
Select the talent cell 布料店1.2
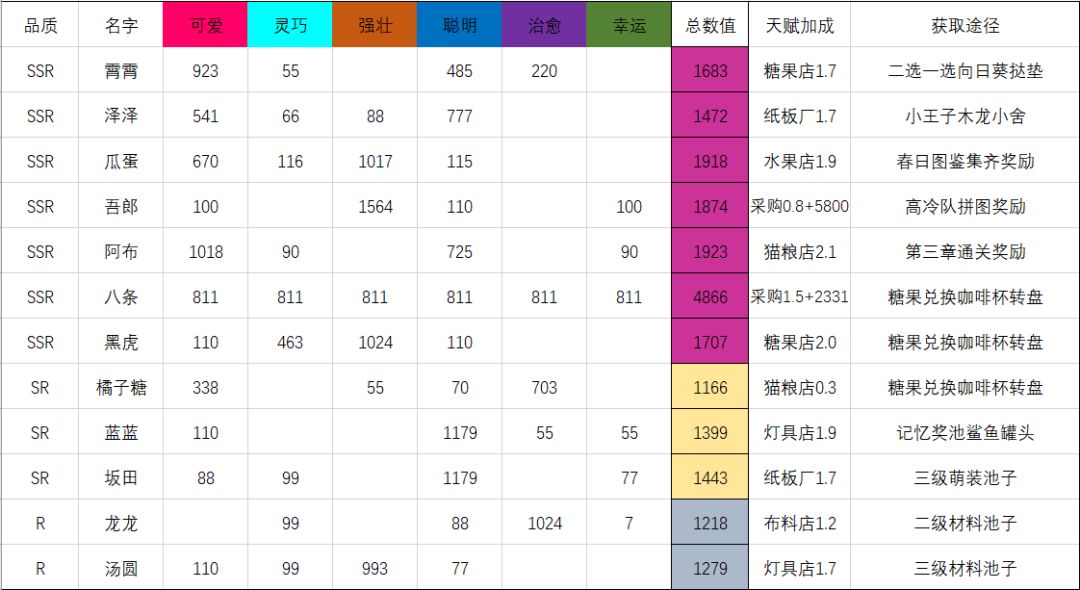[x=800, y=523]
